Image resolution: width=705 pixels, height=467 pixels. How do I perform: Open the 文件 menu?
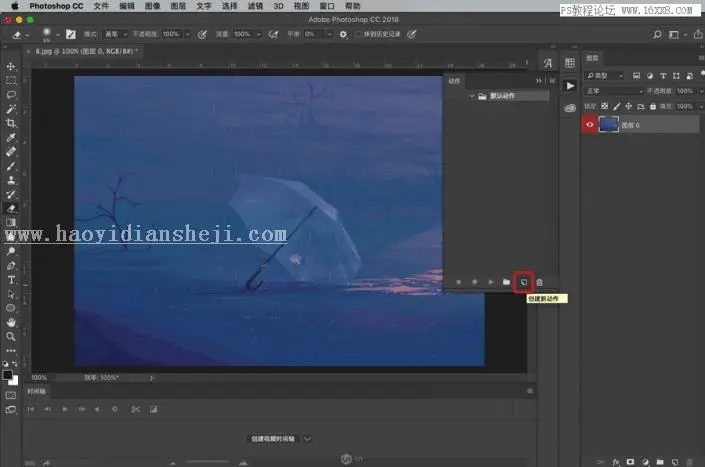[101, 6]
